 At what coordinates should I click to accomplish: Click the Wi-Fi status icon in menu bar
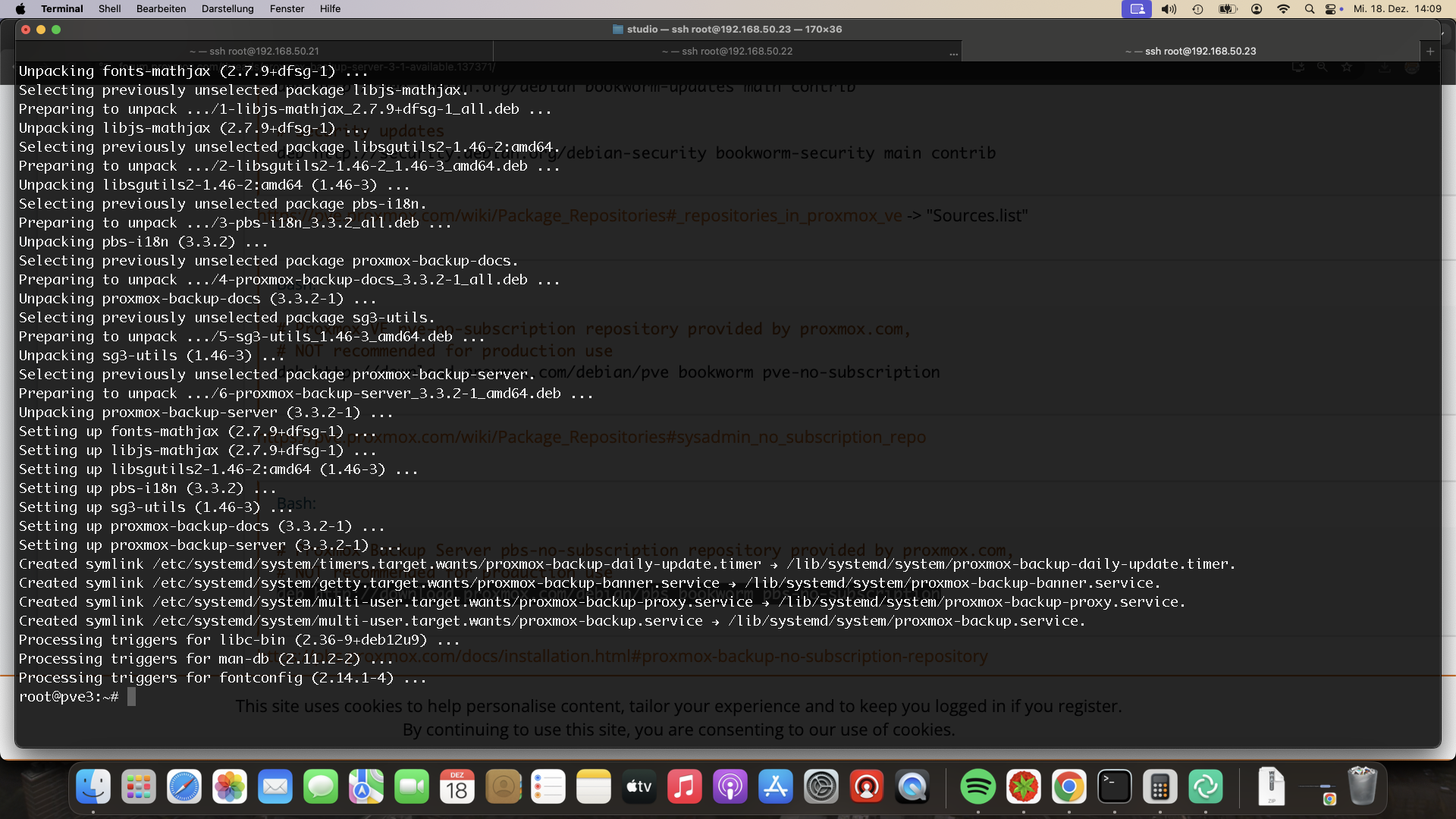click(x=1281, y=9)
